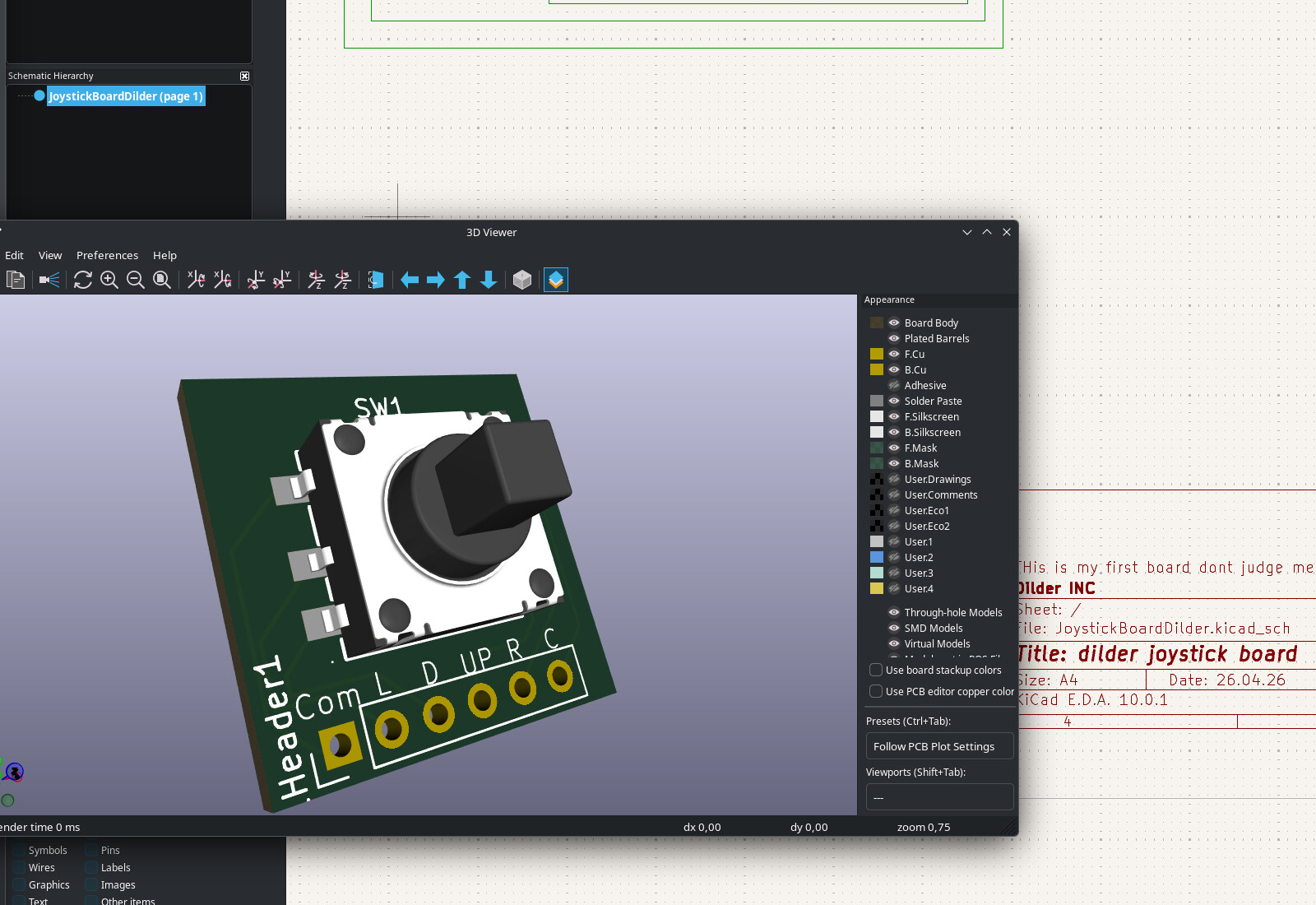Enable Use PCB editor copper color
1316x905 pixels.
click(876, 691)
